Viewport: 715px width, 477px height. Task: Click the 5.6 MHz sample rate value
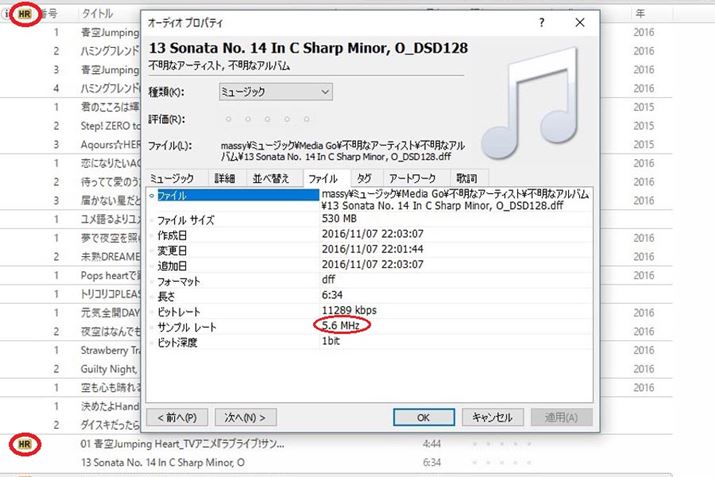[341, 325]
